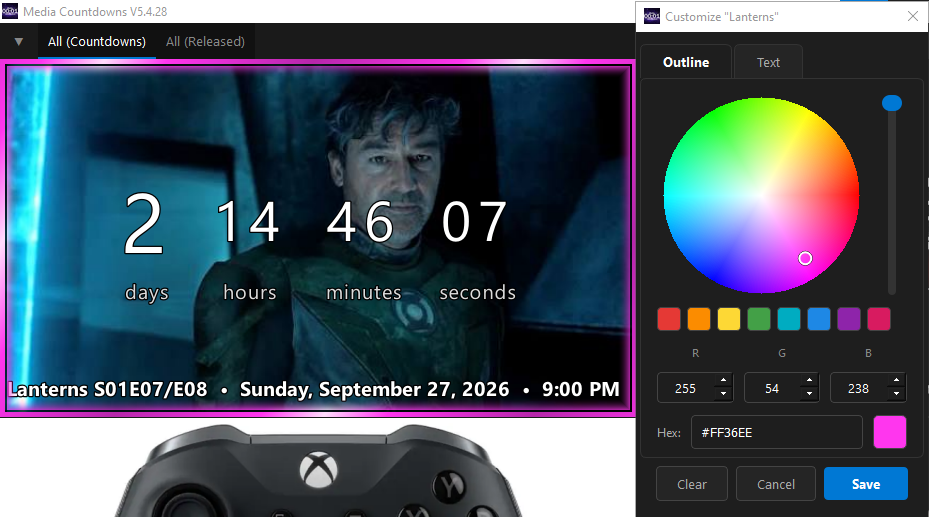Viewport: 929px width, 517px height.
Task: Click the Media Countdowns app icon in title bar
Action: [10, 11]
